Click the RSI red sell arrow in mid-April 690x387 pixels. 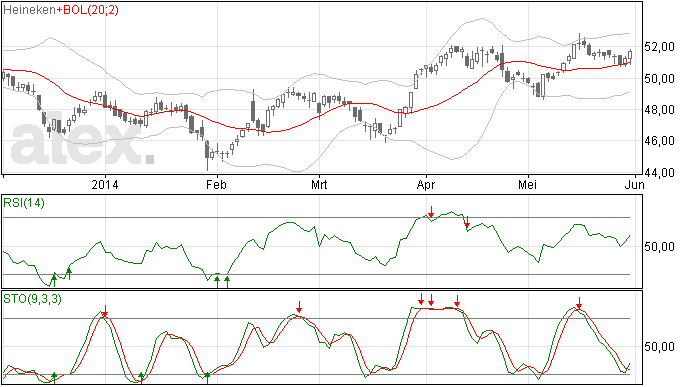point(467,222)
